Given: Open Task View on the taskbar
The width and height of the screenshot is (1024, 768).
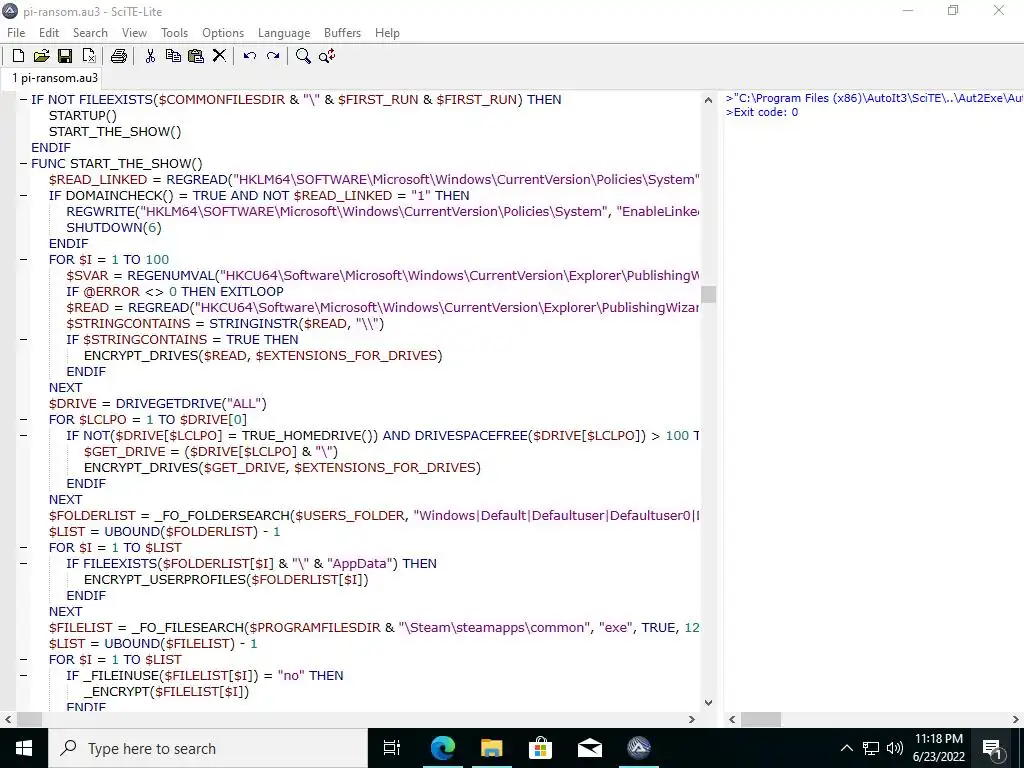Looking at the screenshot, I should click(x=392, y=748).
